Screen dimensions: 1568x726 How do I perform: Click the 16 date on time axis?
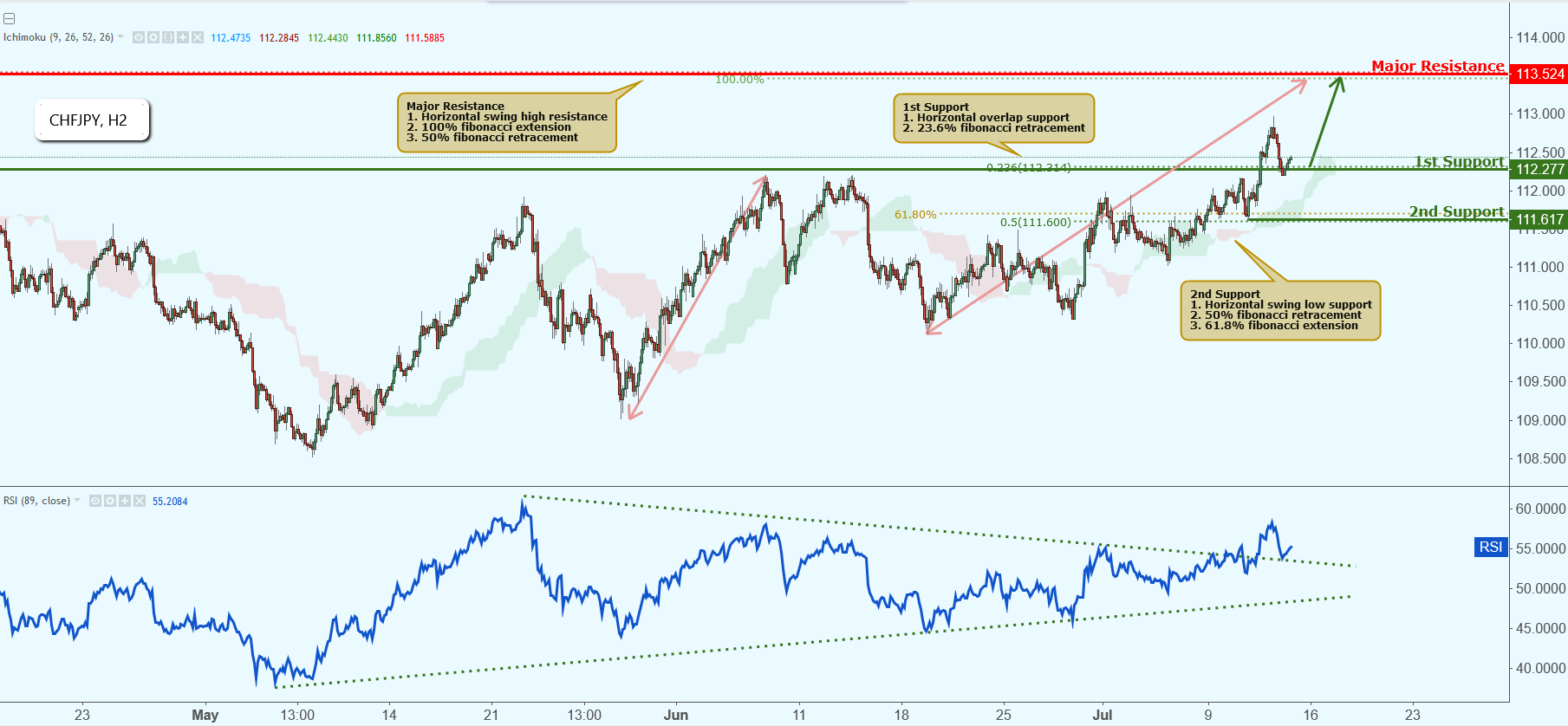[1311, 715]
